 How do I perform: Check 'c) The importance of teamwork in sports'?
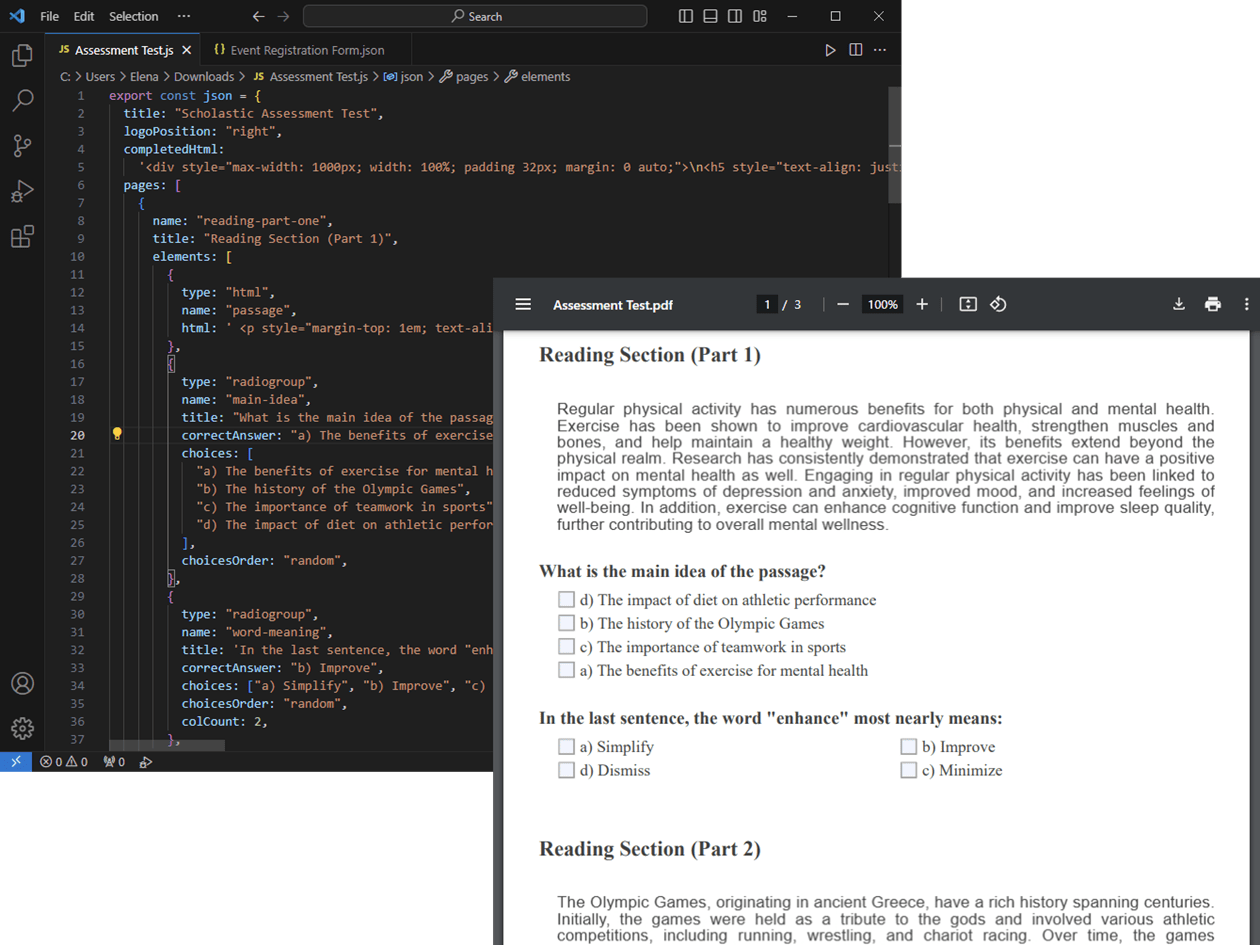tap(567, 647)
